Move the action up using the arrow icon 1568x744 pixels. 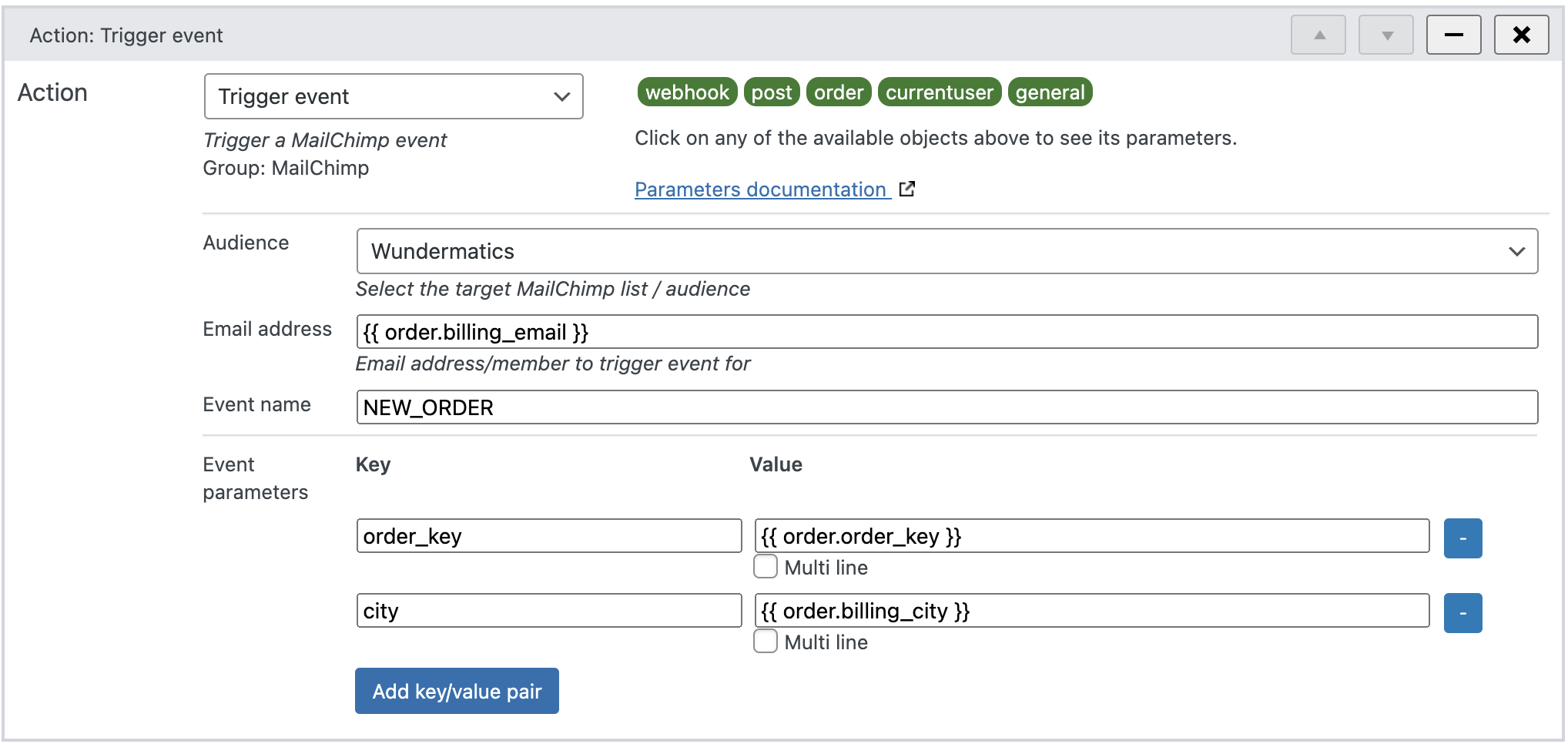coord(1318,35)
